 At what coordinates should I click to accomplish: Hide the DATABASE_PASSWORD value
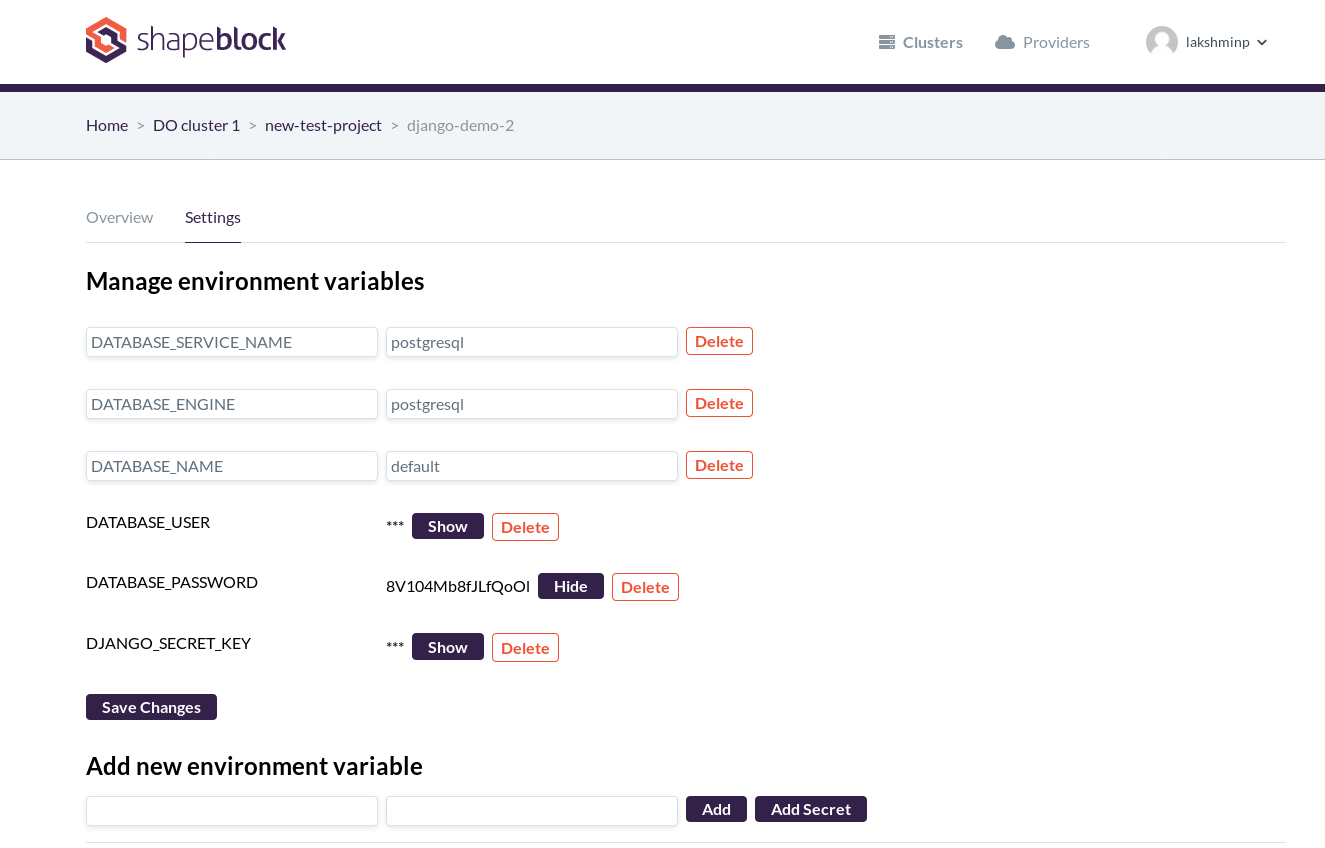tap(570, 586)
